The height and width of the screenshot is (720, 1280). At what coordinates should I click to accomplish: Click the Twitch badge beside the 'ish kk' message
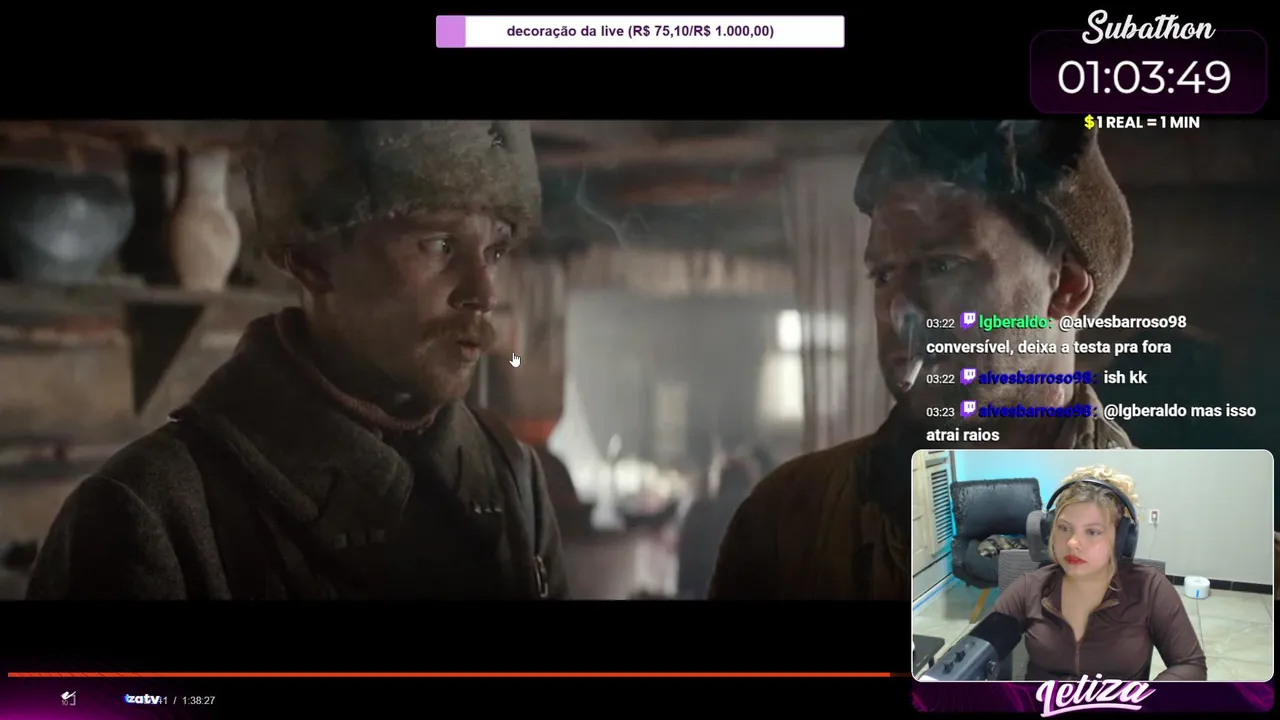coord(968,377)
